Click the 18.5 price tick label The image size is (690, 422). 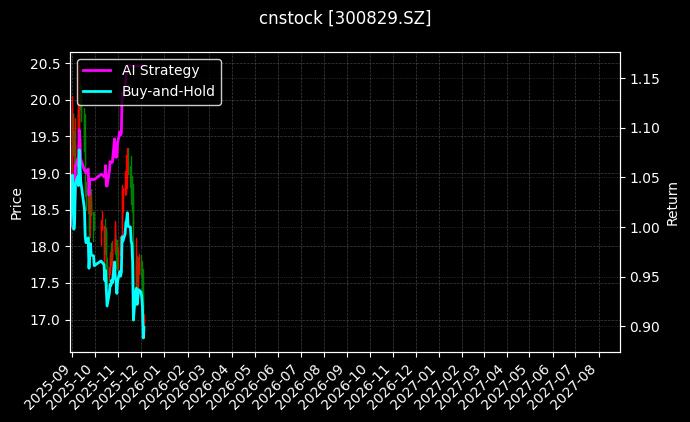(x=45, y=210)
